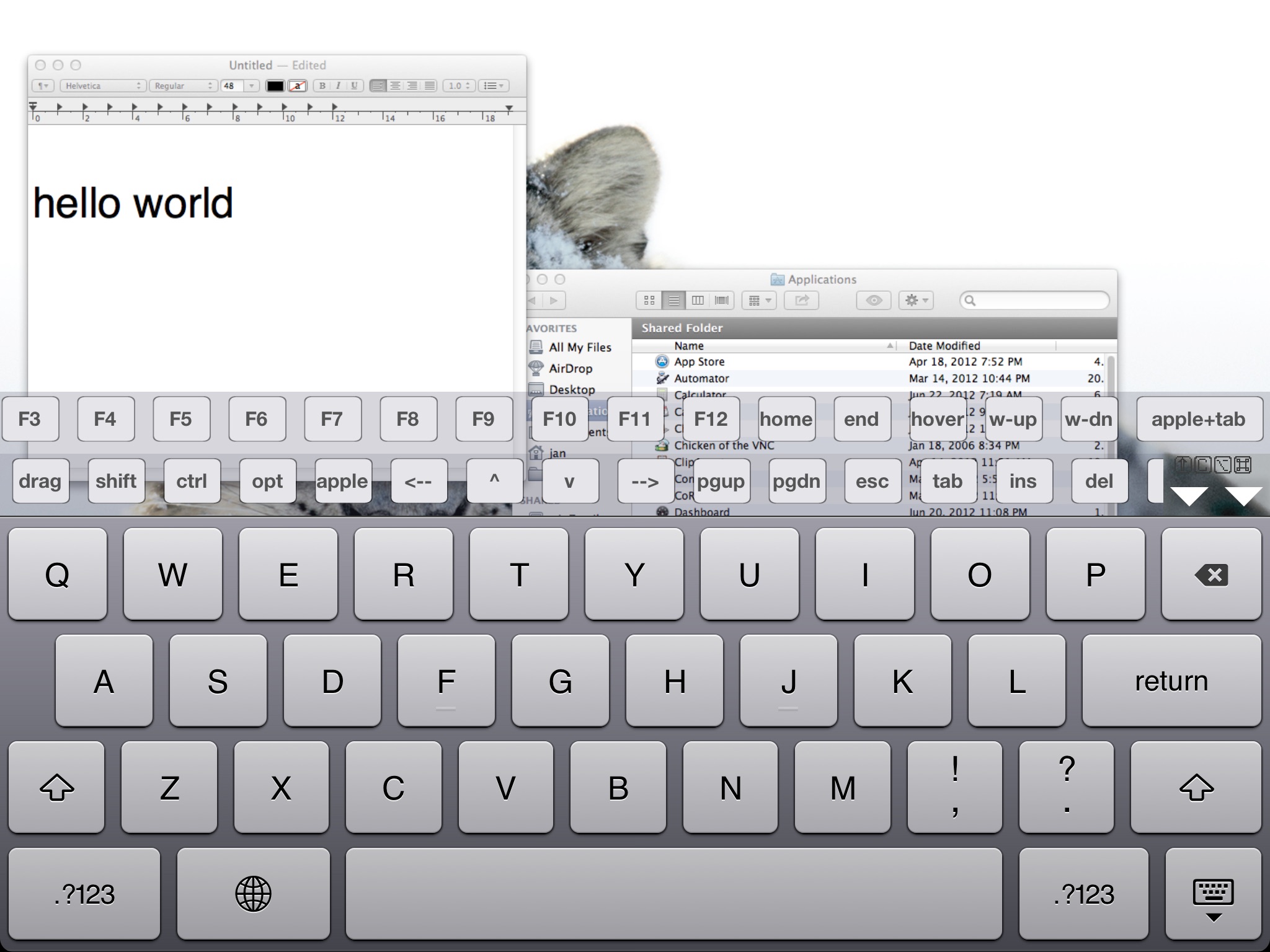Tap the end key
Image resolution: width=1270 pixels, height=952 pixels.
tap(861, 419)
